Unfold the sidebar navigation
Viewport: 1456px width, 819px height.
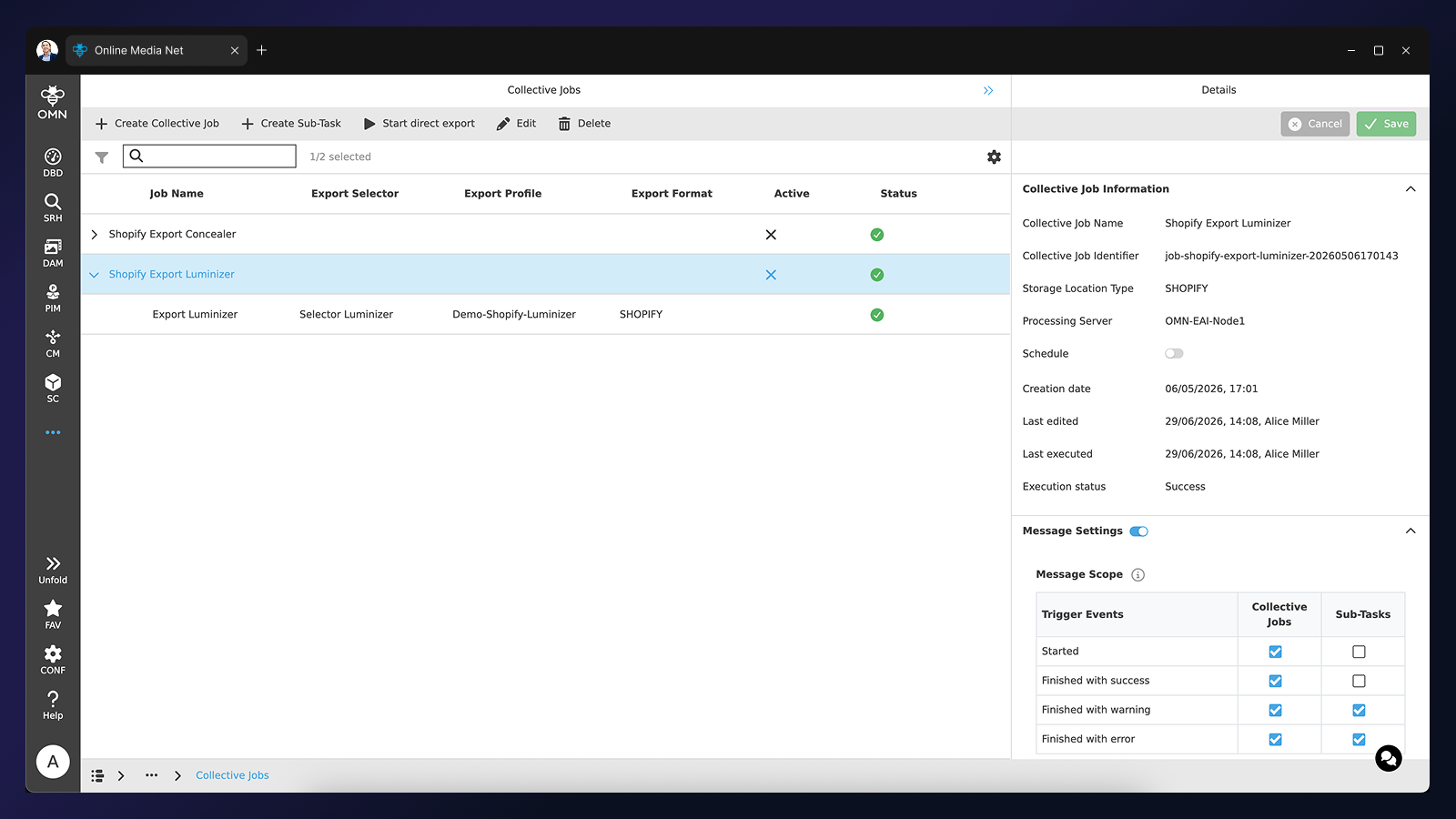click(x=53, y=570)
